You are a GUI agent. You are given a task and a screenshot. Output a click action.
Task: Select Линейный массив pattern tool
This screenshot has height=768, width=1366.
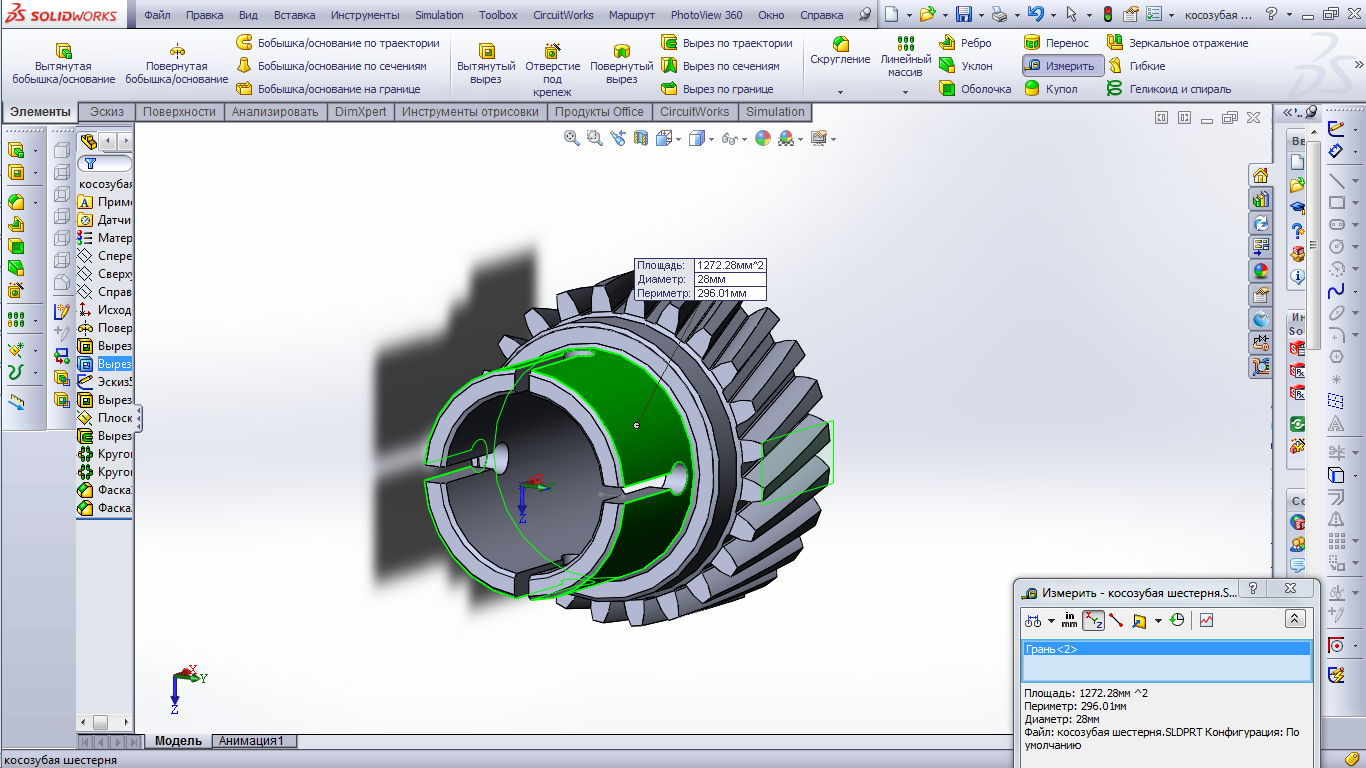[906, 57]
